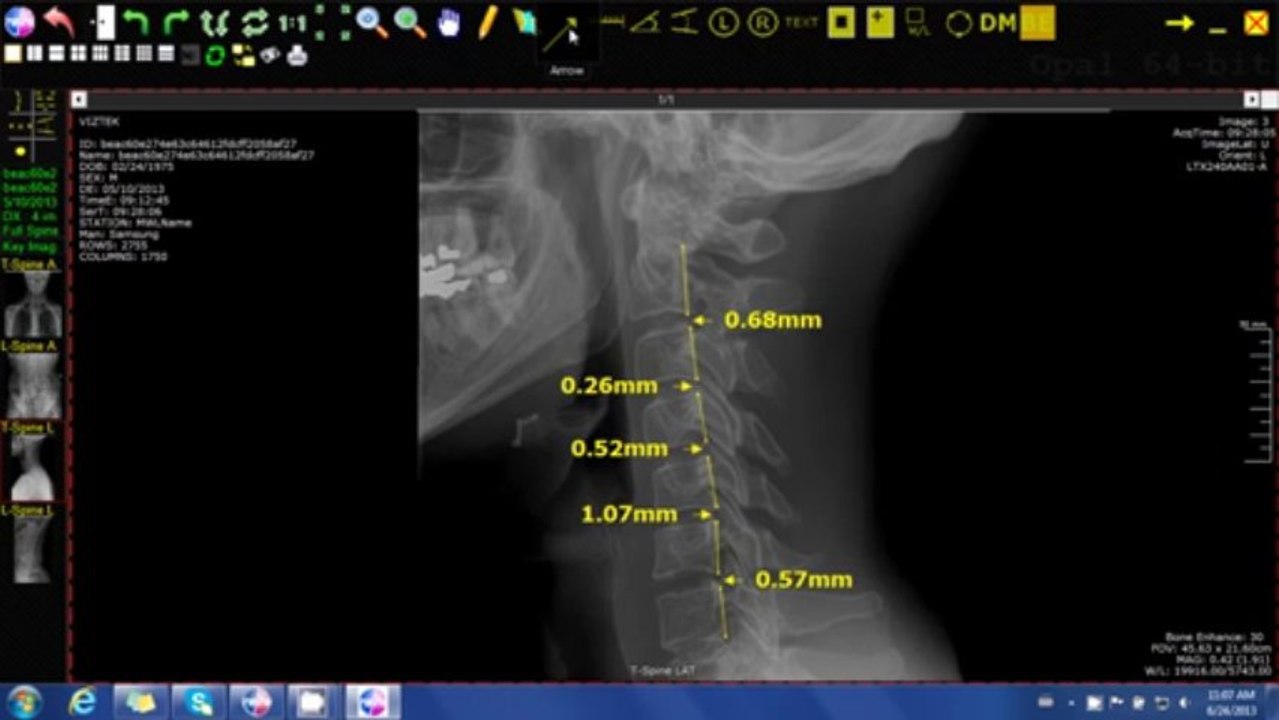Open the T-Spine A thumbnail
The image size is (1279, 720).
[x=32, y=304]
